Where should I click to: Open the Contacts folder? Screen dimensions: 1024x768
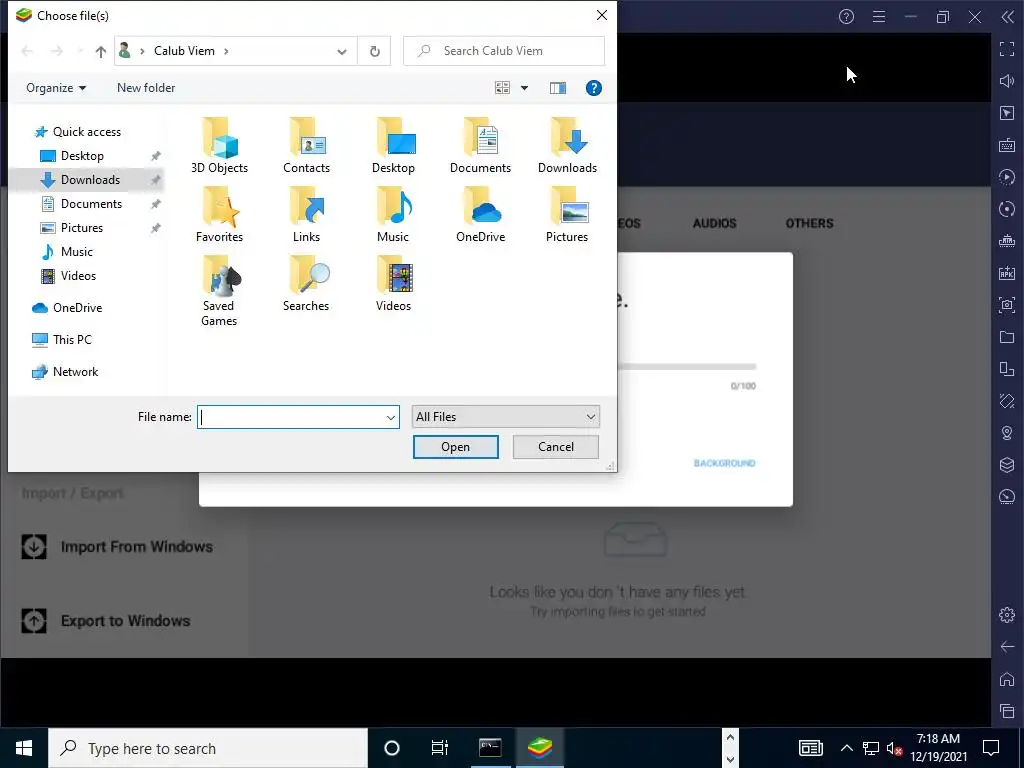(306, 146)
